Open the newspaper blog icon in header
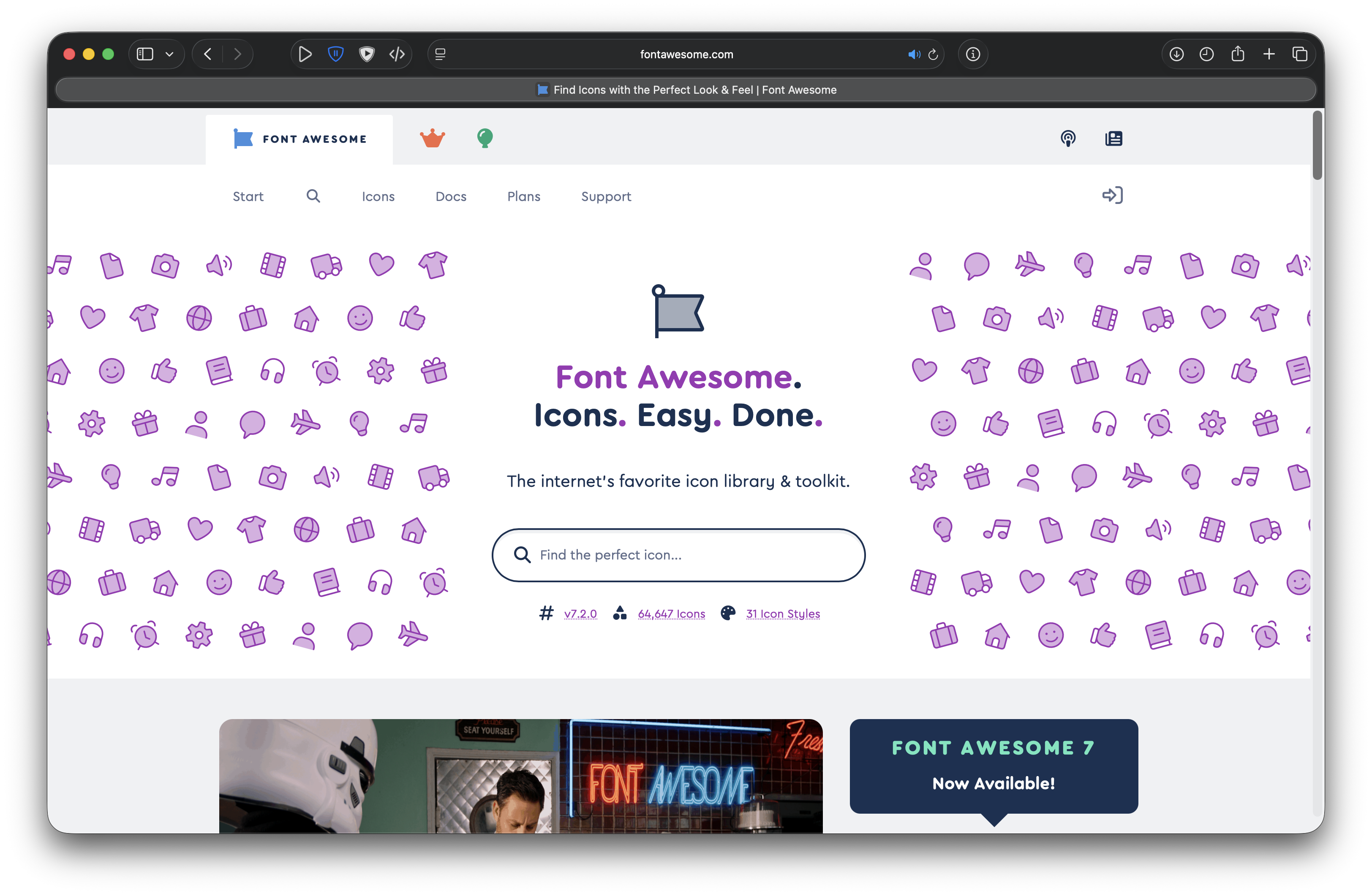Screen dimensions: 1372x896 (x=1114, y=138)
